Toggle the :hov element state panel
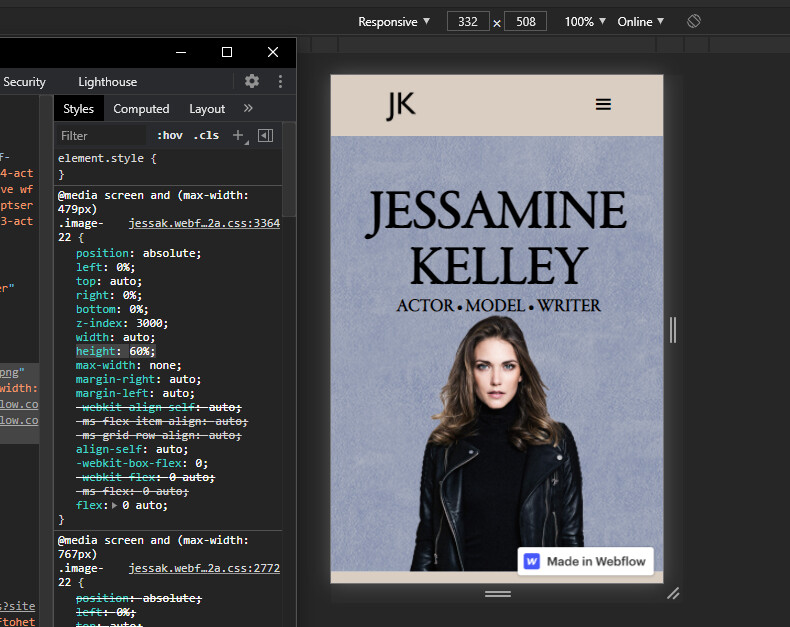This screenshot has width=790, height=627. tap(170, 135)
